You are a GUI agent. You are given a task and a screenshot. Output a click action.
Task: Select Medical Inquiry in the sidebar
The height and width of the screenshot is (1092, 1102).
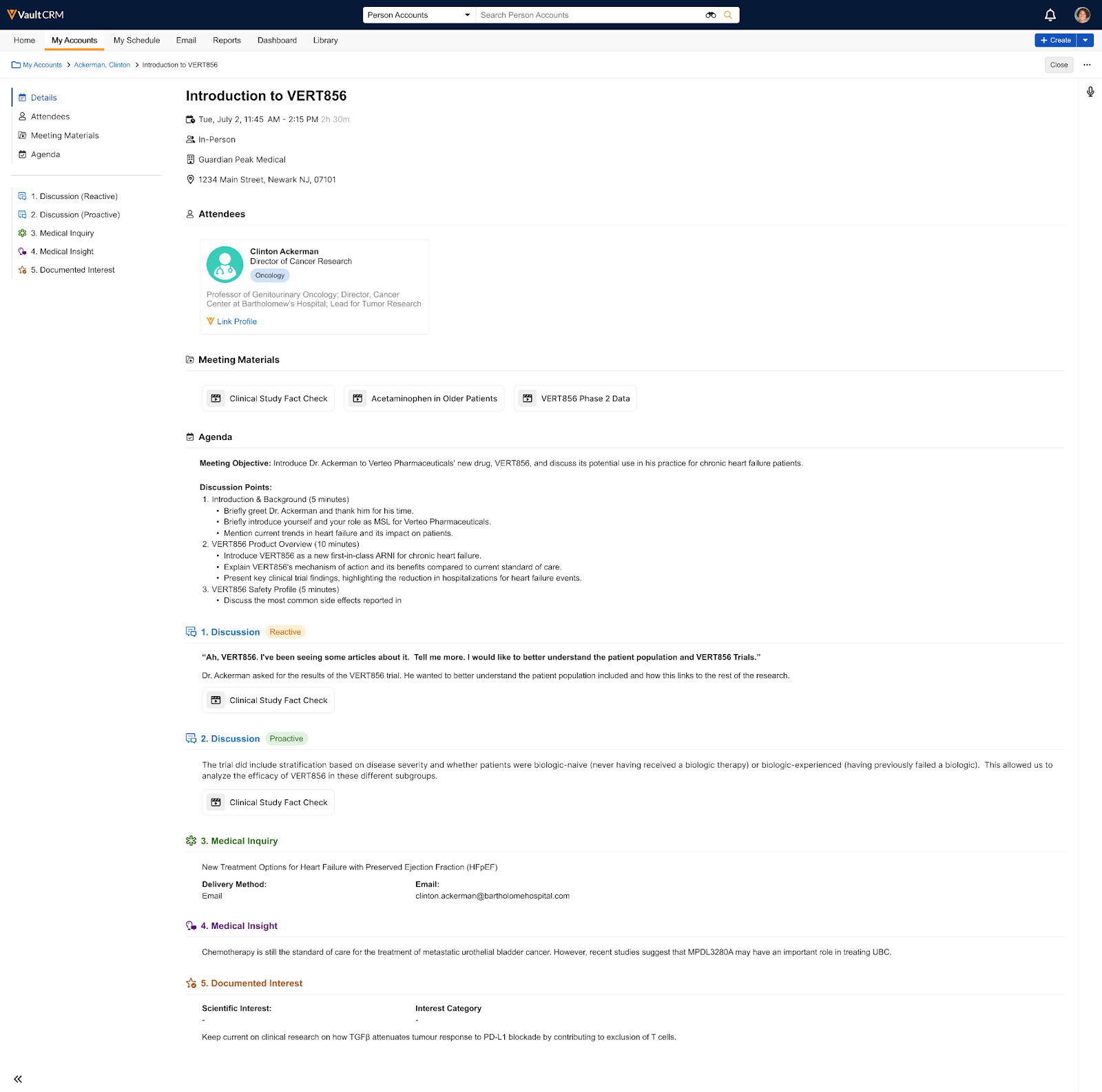[66, 233]
